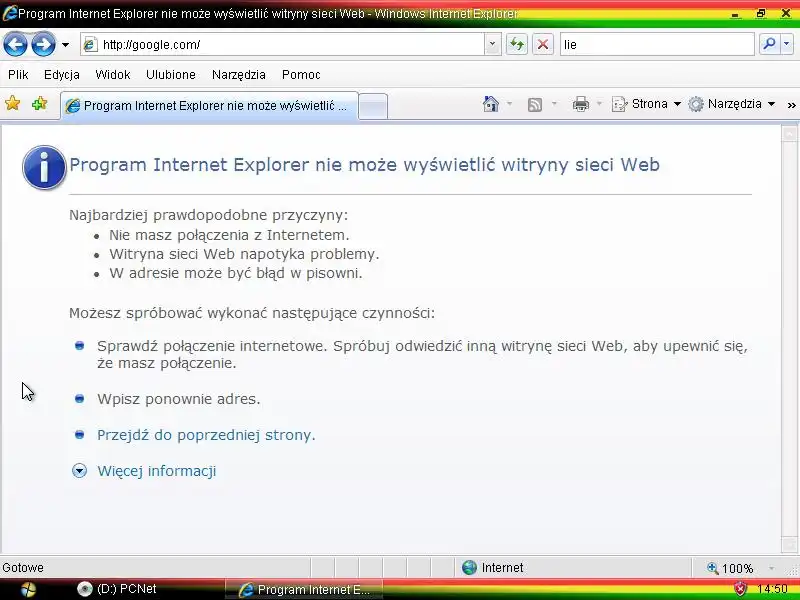Click the red shield security tray icon

click(x=740, y=589)
